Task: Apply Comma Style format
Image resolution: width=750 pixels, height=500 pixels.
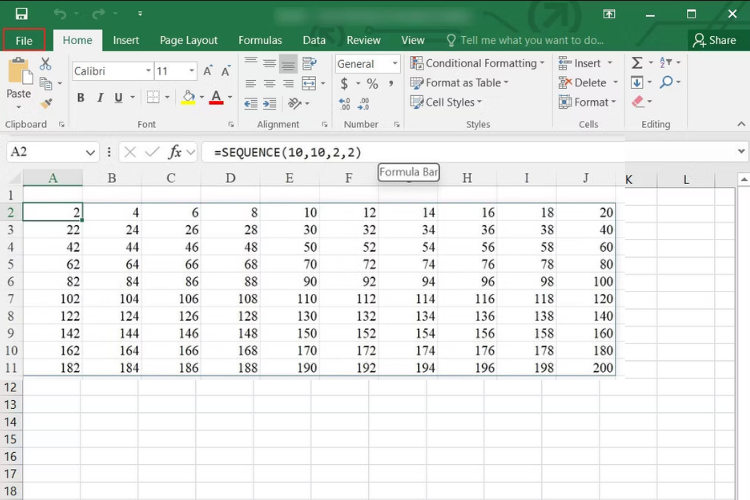Action: pyautogui.click(x=391, y=84)
